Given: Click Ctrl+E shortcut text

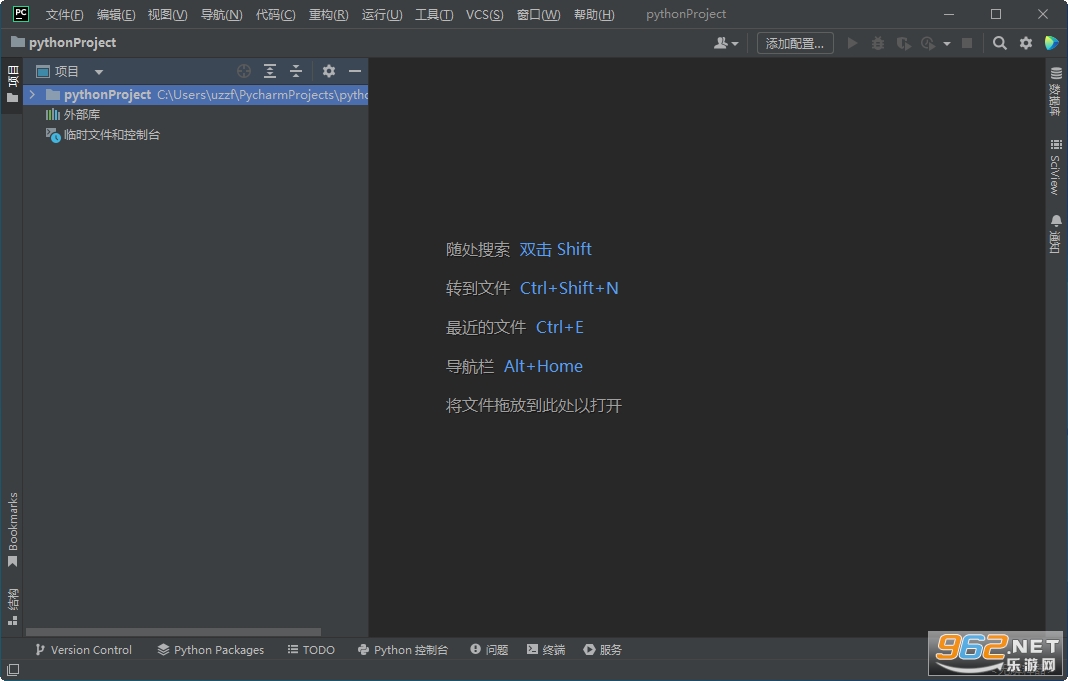Looking at the screenshot, I should (x=559, y=328).
